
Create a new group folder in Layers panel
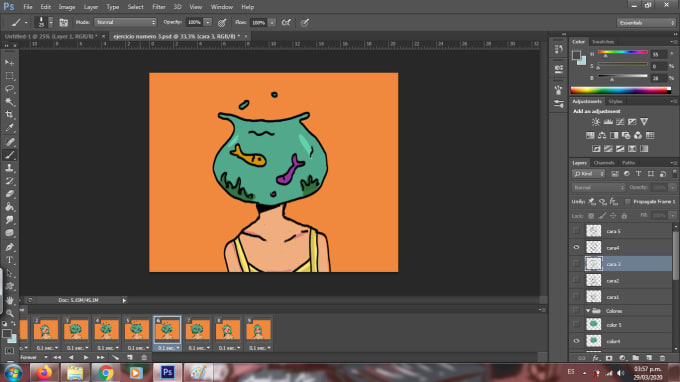click(x=636, y=358)
